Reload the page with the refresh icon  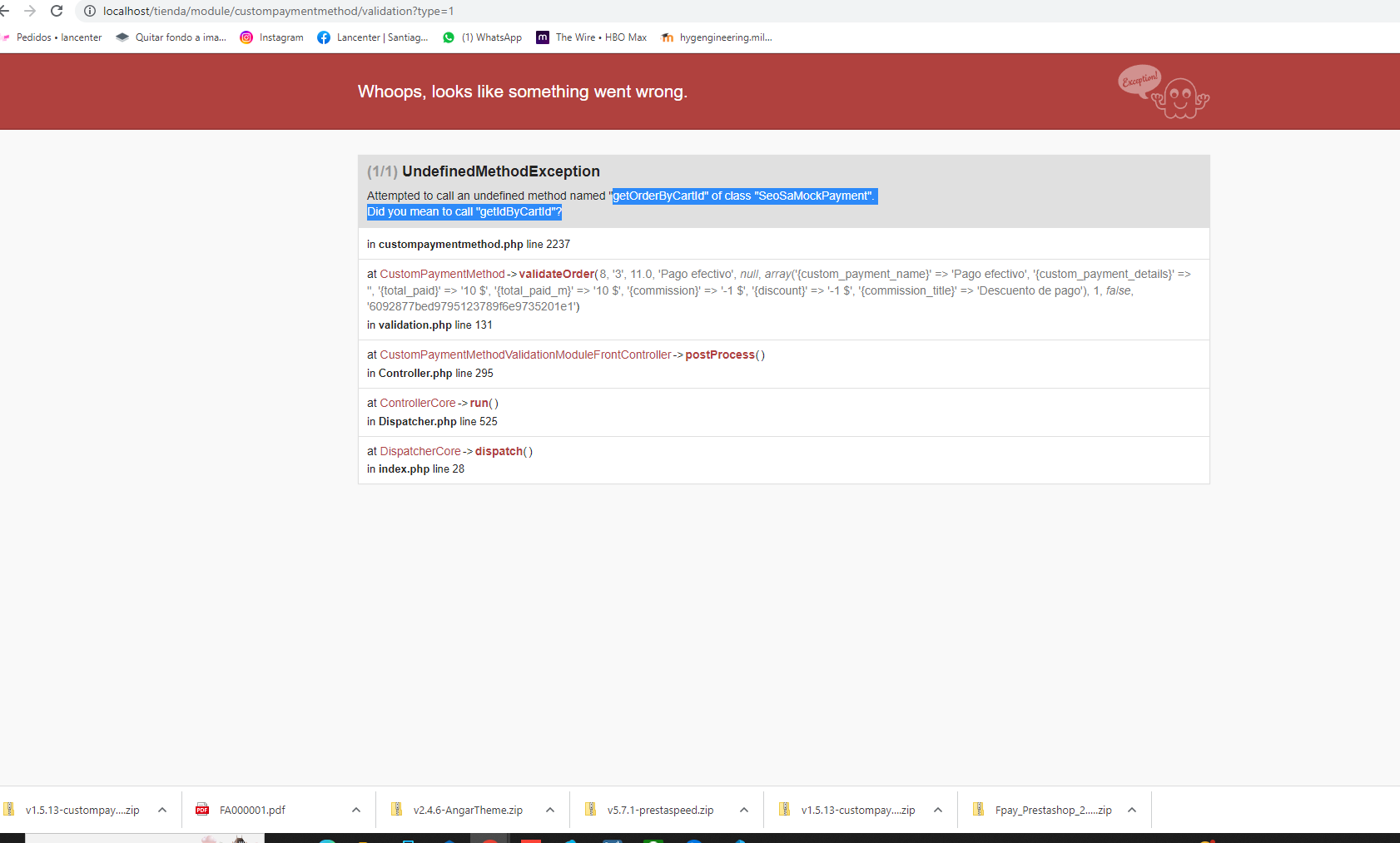click(x=57, y=11)
